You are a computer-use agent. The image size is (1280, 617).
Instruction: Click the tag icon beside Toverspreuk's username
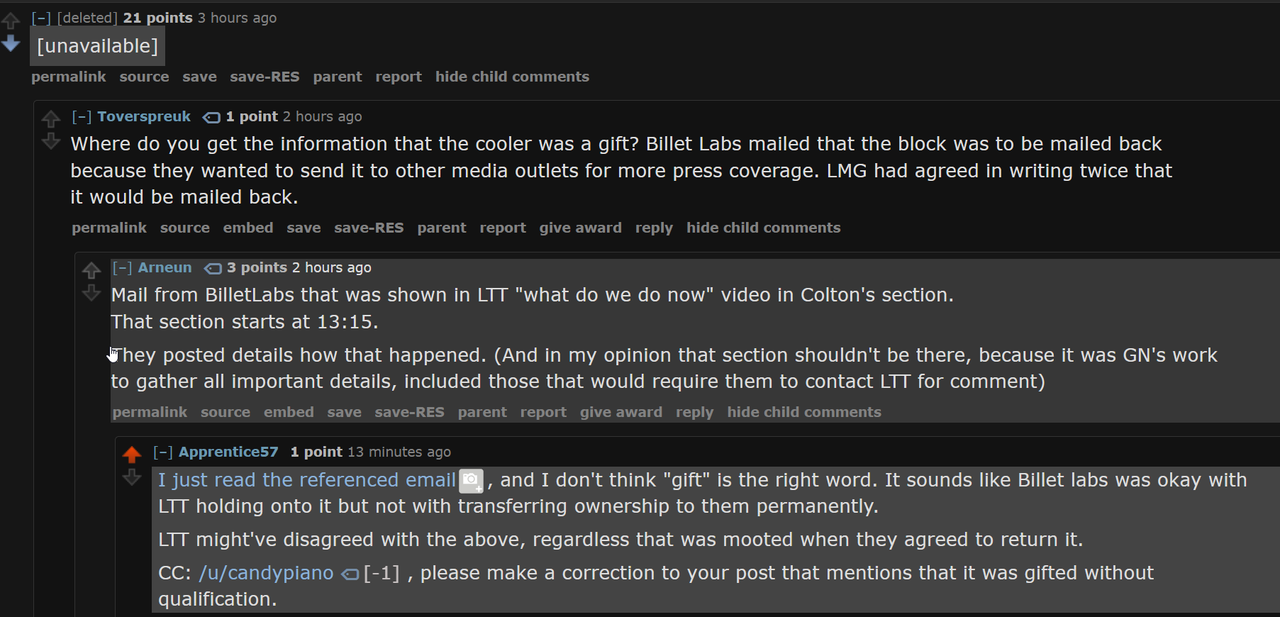211,117
